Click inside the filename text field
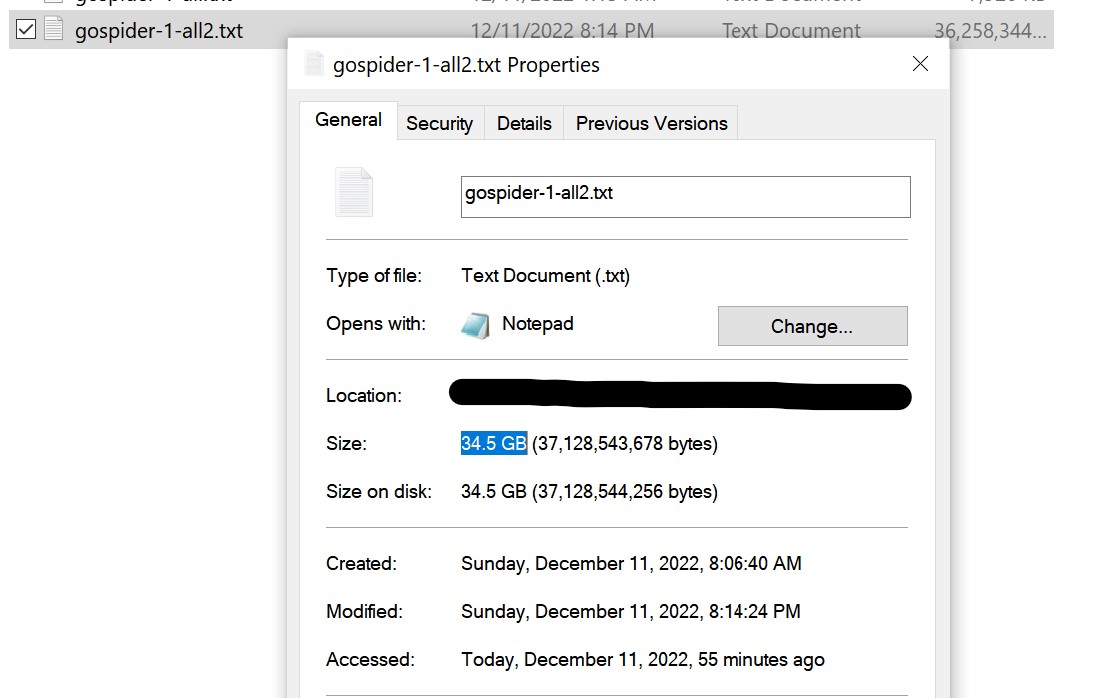 [684, 197]
